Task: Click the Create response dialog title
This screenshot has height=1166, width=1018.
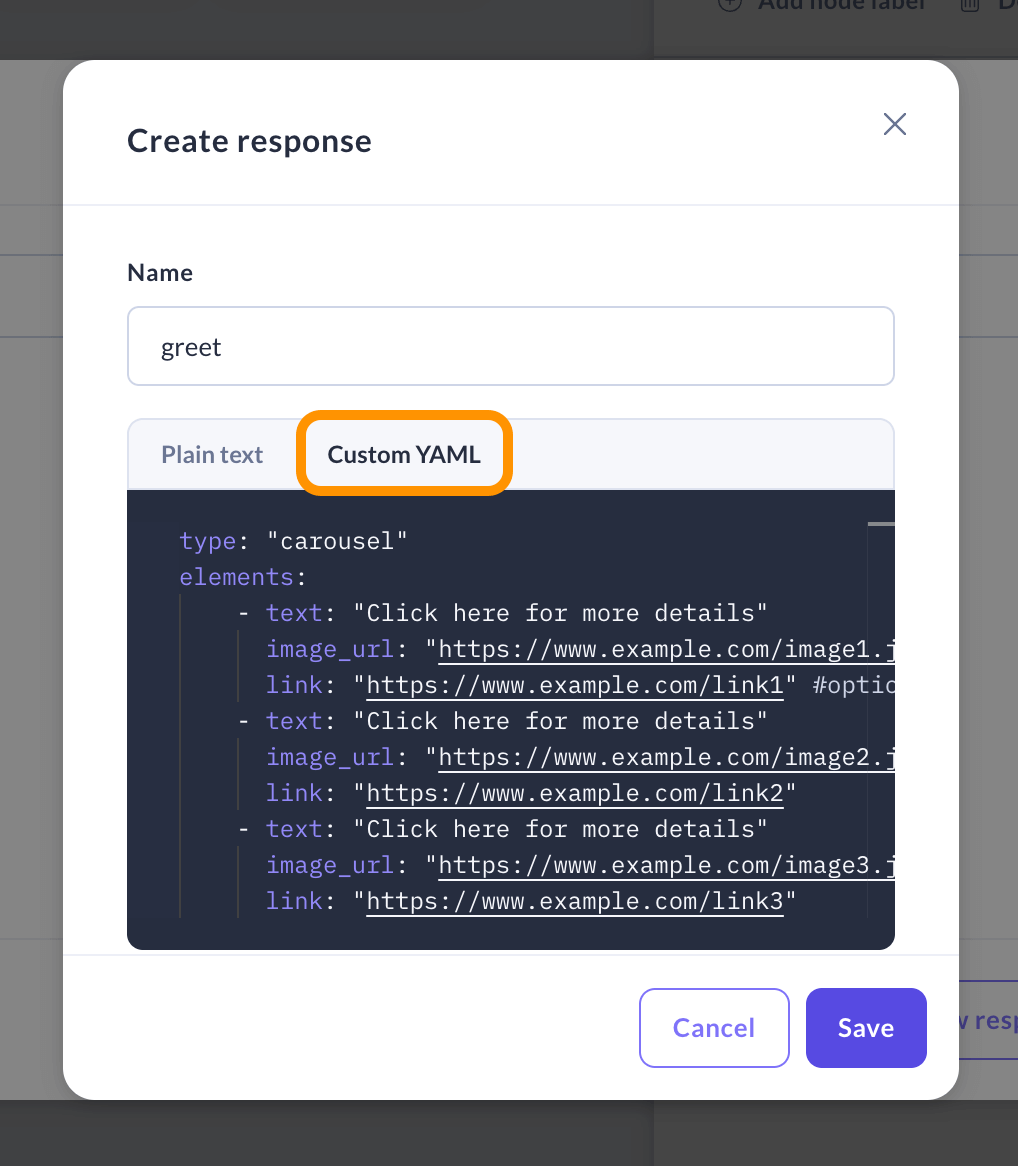Action: pyautogui.click(x=249, y=141)
